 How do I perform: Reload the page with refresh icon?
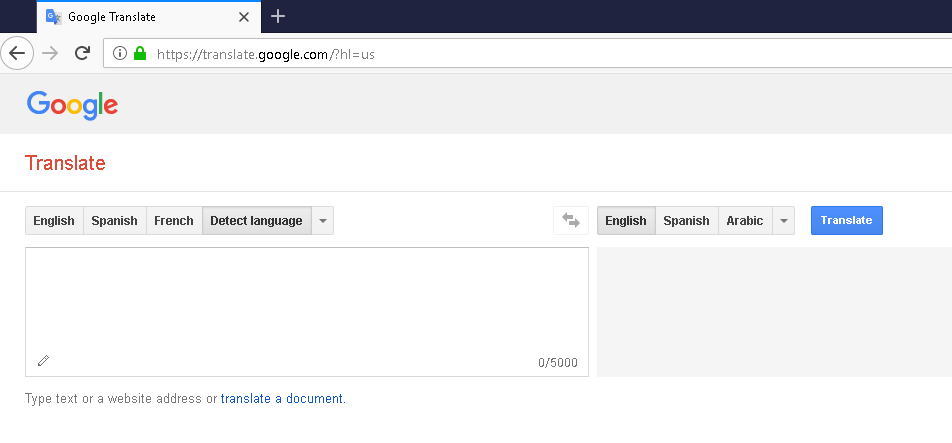(x=82, y=53)
